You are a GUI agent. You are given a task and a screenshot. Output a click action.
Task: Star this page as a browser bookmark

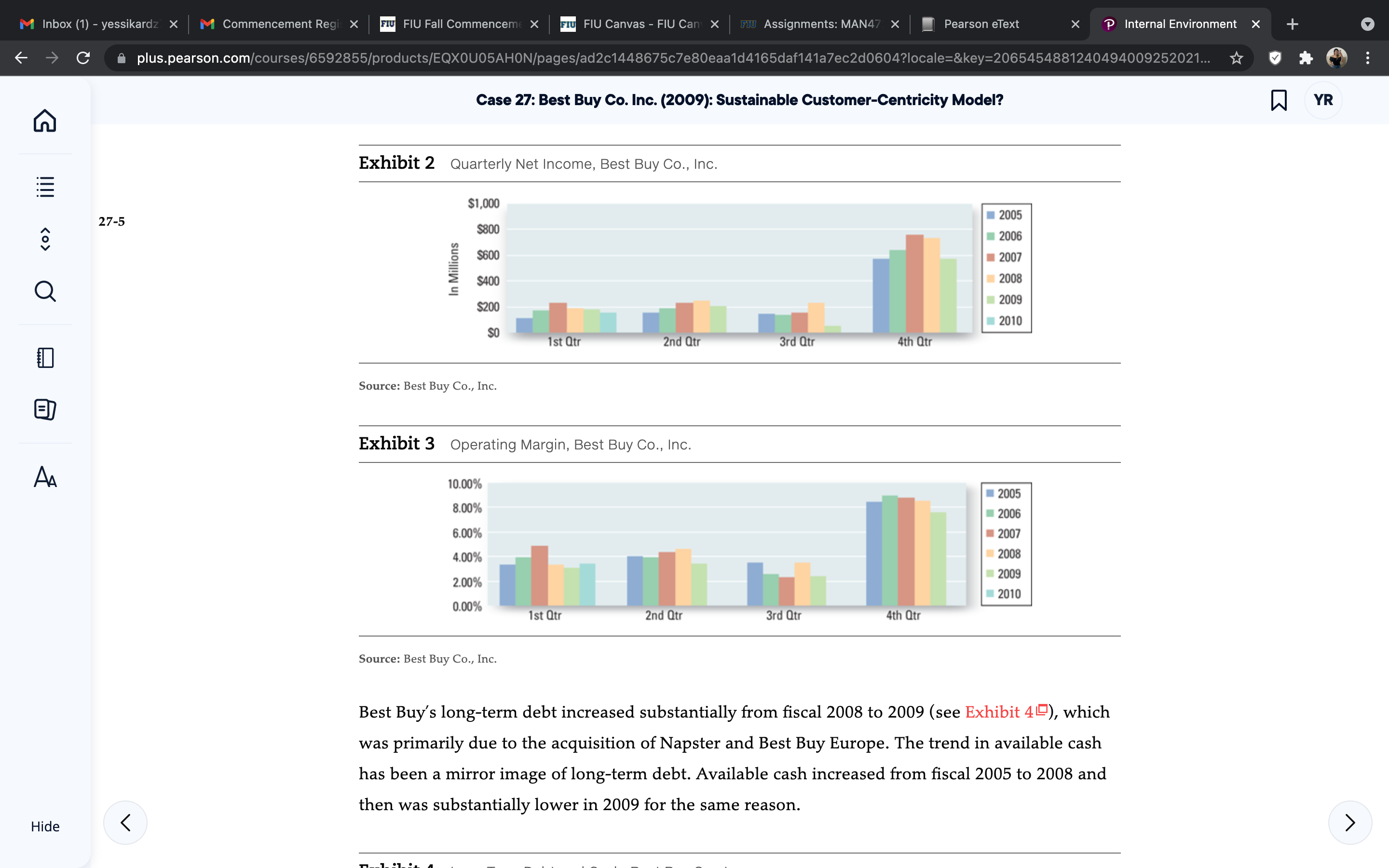tap(1236, 58)
